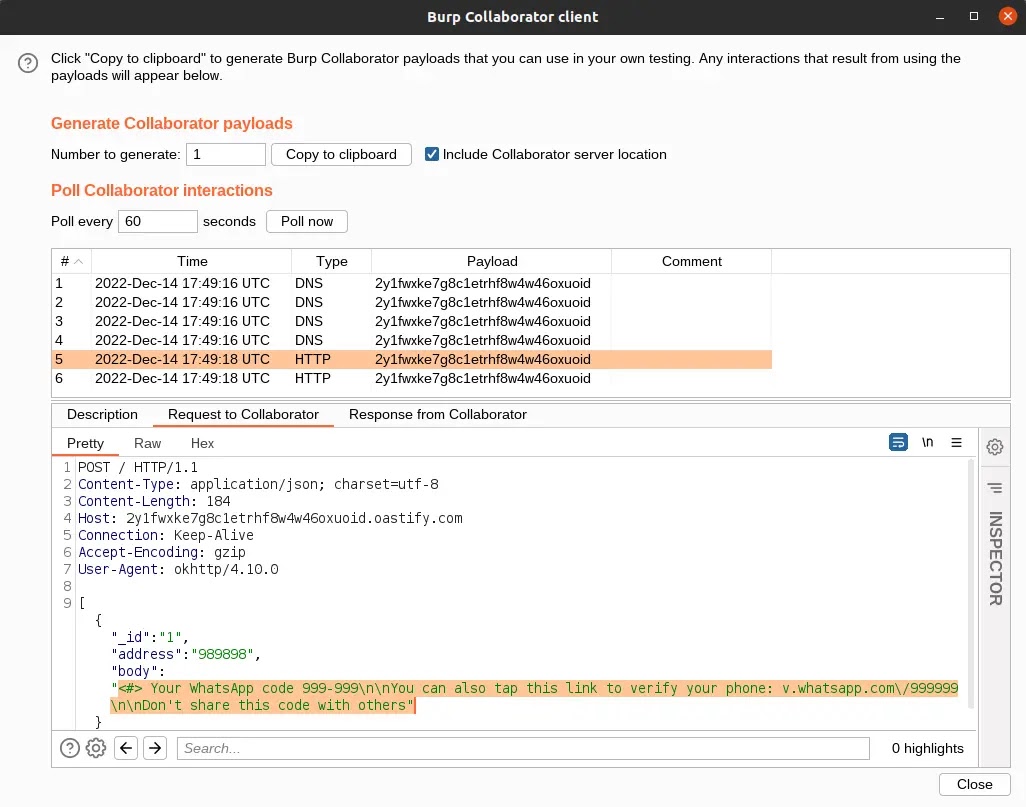Click the request editor vertical scrollbar
The height and width of the screenshot is (807, 1026).
click(x=970, y=584)
